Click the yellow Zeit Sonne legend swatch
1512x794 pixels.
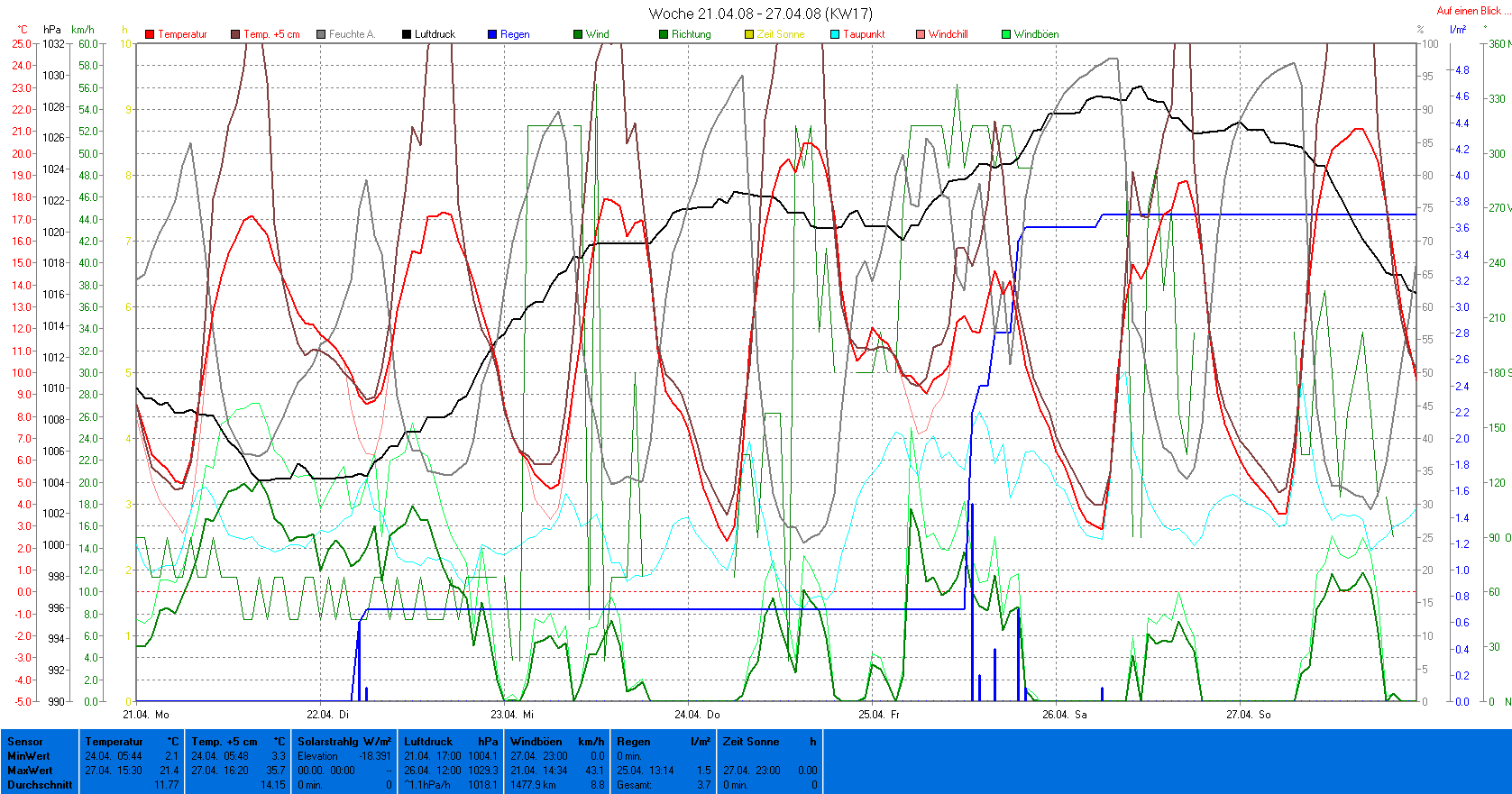coord(749,34)
